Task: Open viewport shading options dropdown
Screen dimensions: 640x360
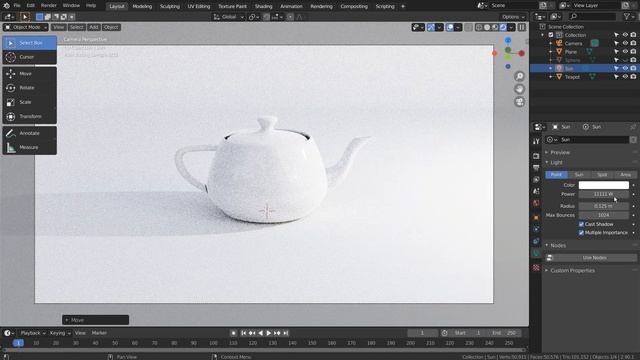Action: coord(511,27)
